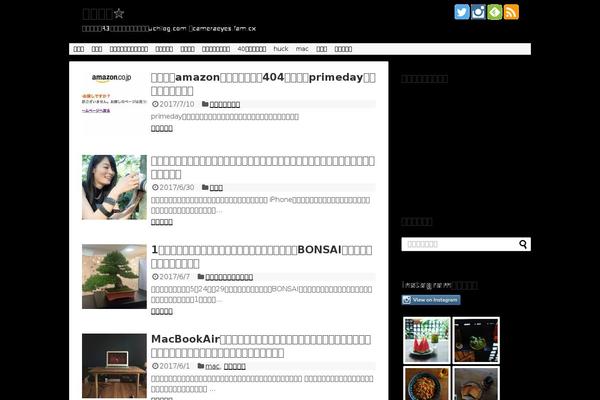Open the article title dated 2017/6/30
The image size is (600, 400).
click(263, 167)
